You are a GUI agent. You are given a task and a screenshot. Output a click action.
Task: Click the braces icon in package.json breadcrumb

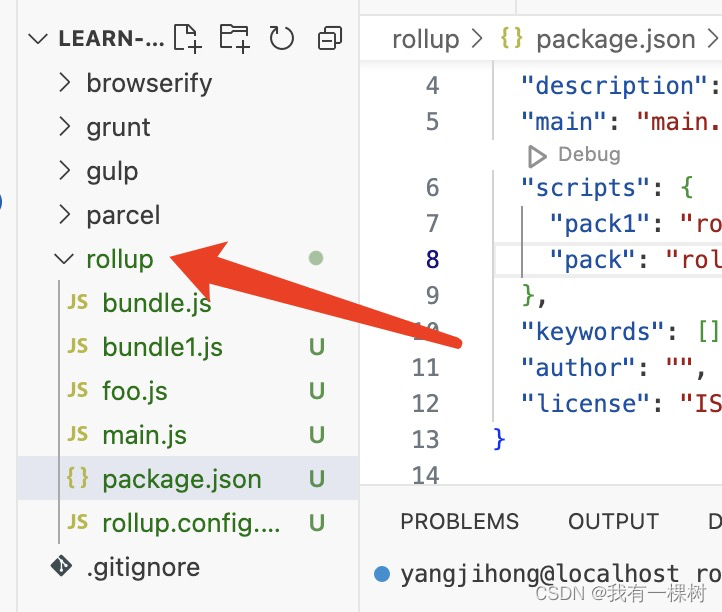tap(512, 38)
